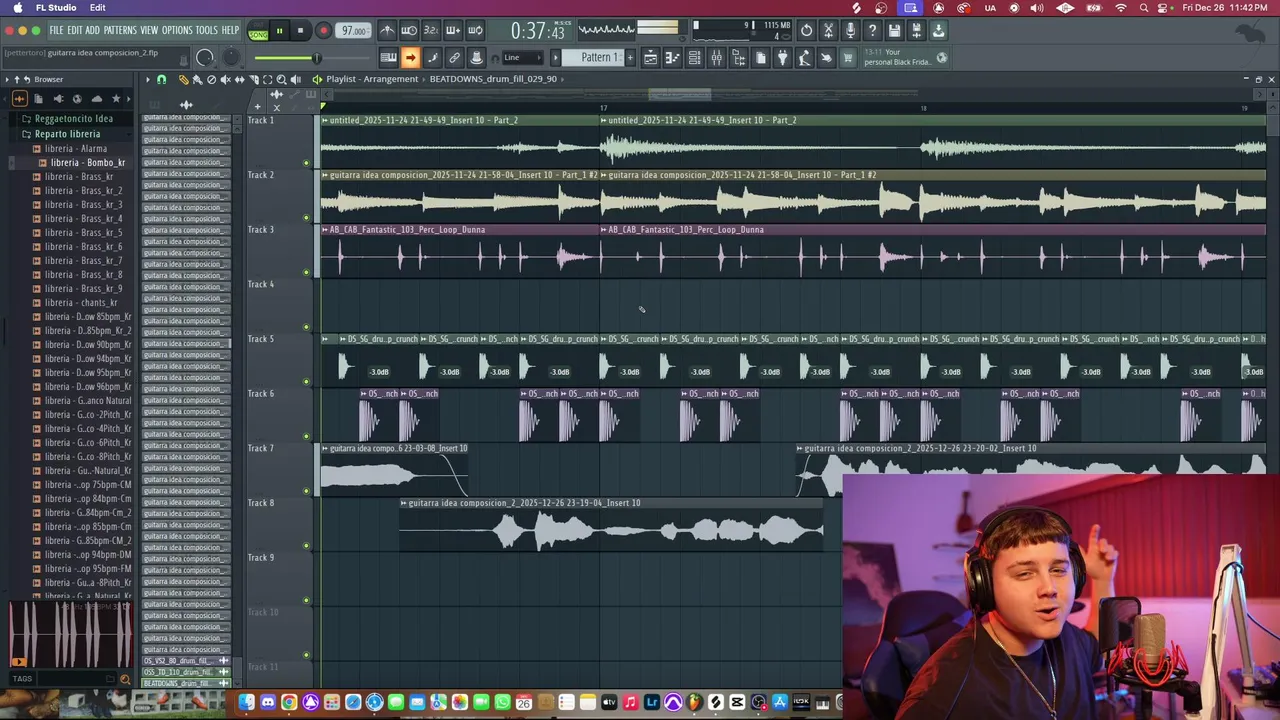Screen dimensions: 1280x720
Task: Open the TOOLS menu
Action: click(206, 31)
